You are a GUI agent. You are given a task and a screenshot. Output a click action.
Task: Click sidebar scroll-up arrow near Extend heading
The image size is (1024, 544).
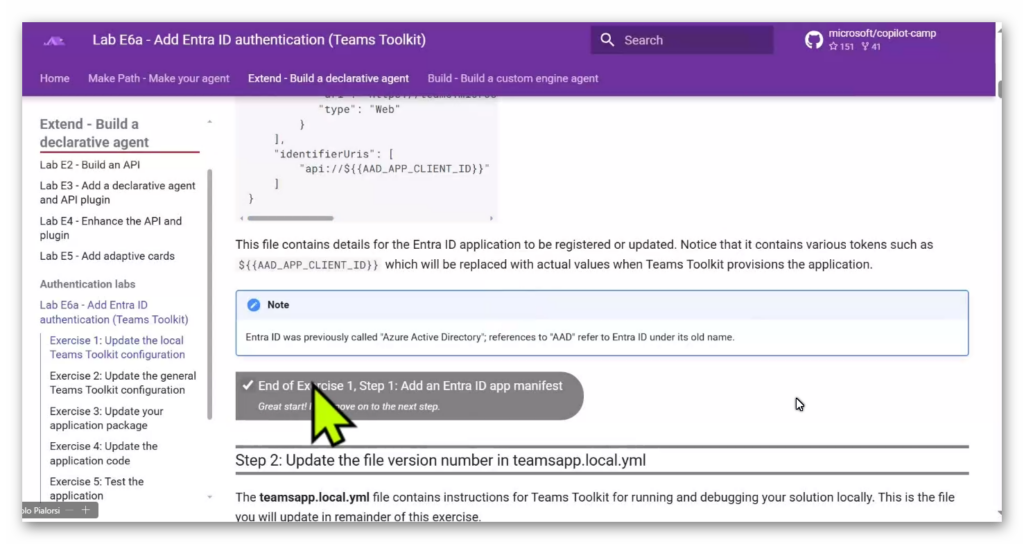tap(210, 122)
